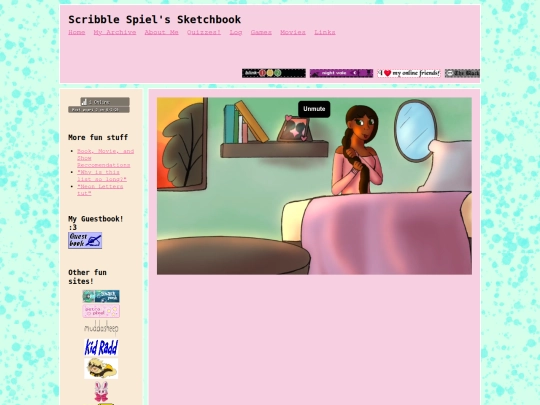Click the '1 Online' visitor counter widget

pos(105,102)
